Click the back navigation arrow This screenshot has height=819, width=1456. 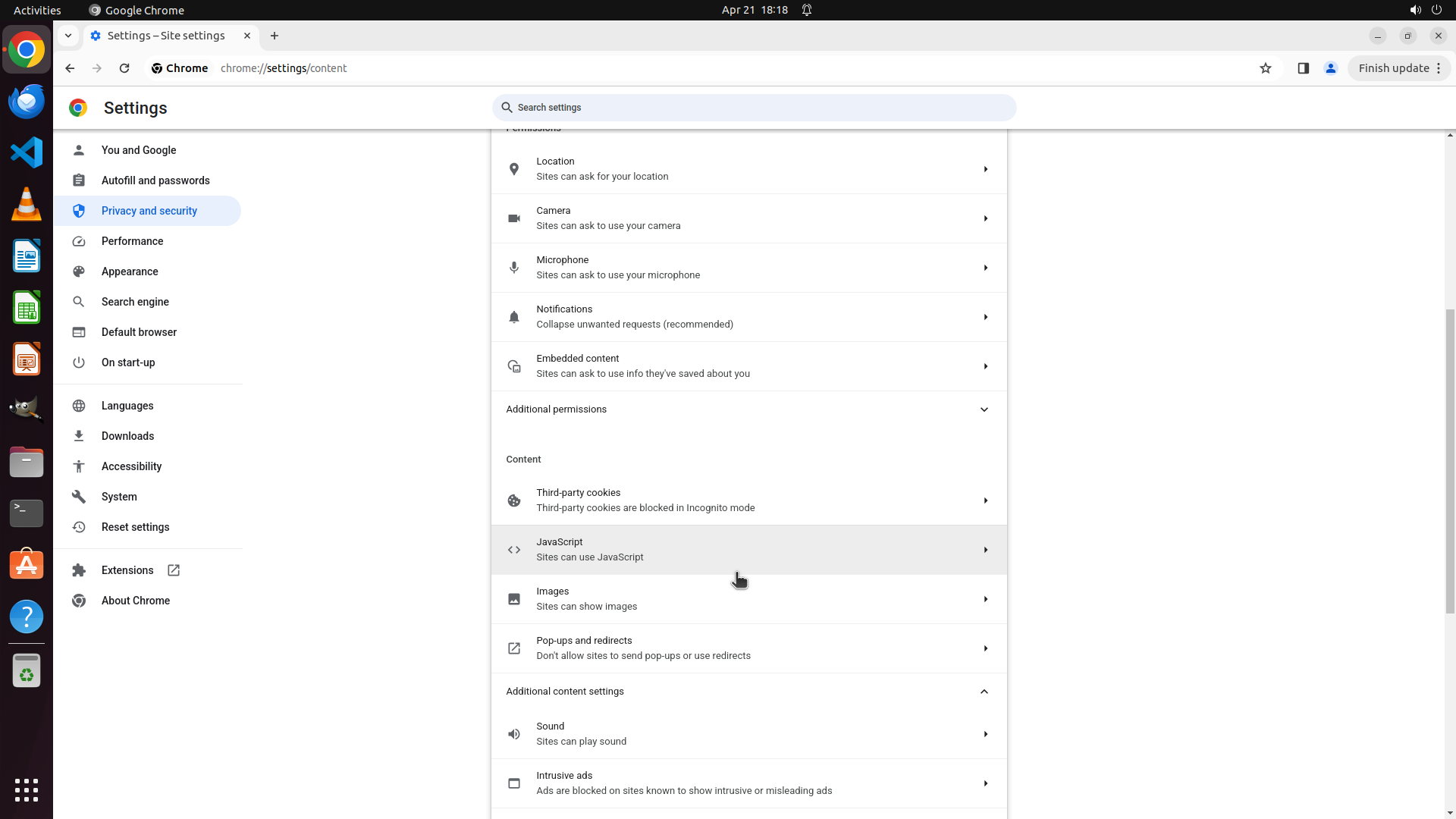70,68
